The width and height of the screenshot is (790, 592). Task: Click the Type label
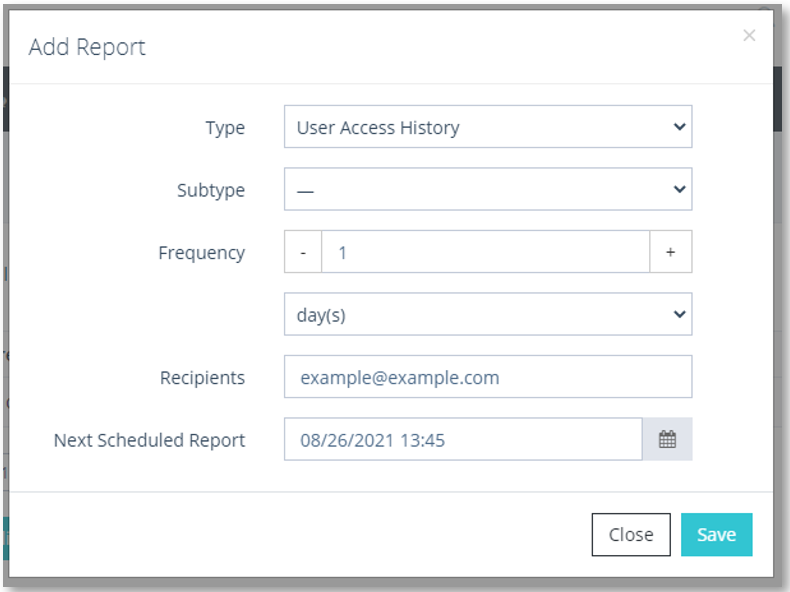coord(225,128)
